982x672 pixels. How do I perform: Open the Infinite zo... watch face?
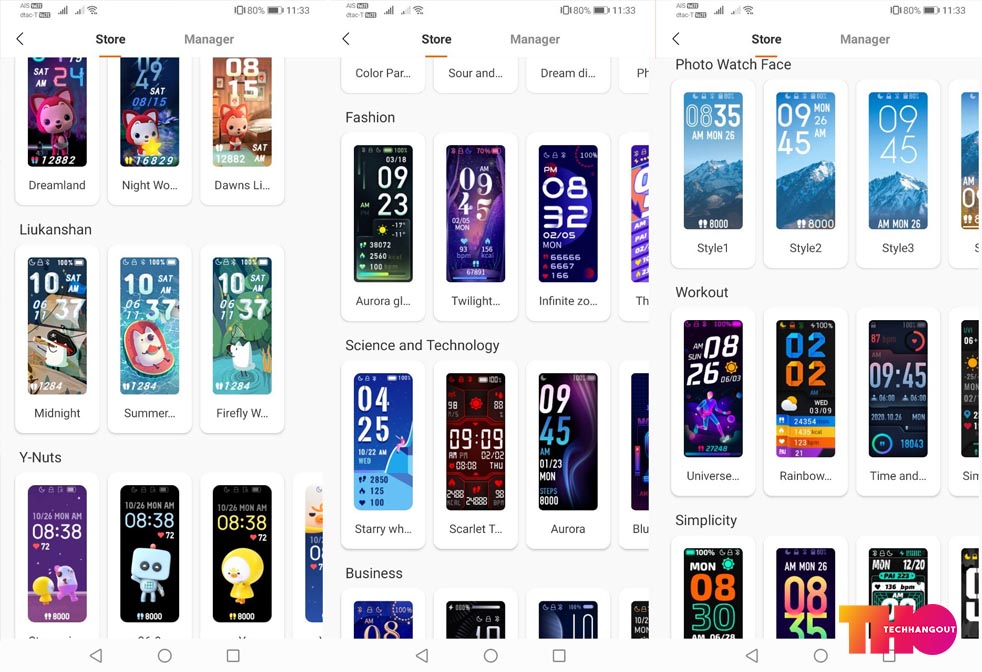pos(569,227)
